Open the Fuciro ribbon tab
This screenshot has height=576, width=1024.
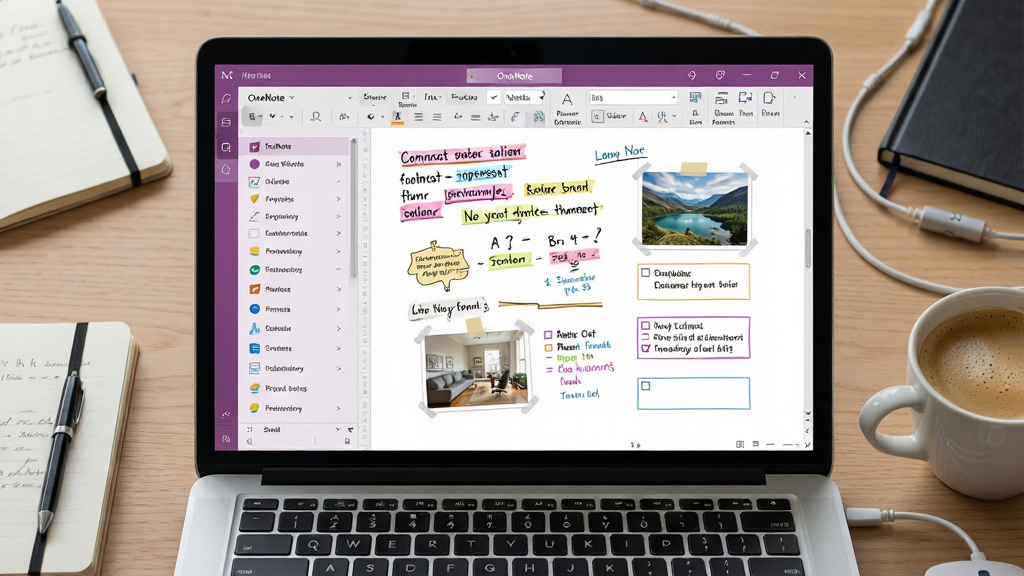pyautogui.click(x=464, y=97)
